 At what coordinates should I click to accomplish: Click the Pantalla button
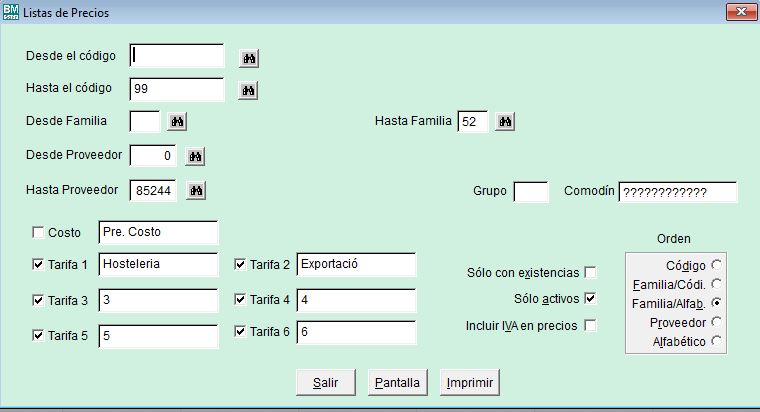(x=397, y=383)
